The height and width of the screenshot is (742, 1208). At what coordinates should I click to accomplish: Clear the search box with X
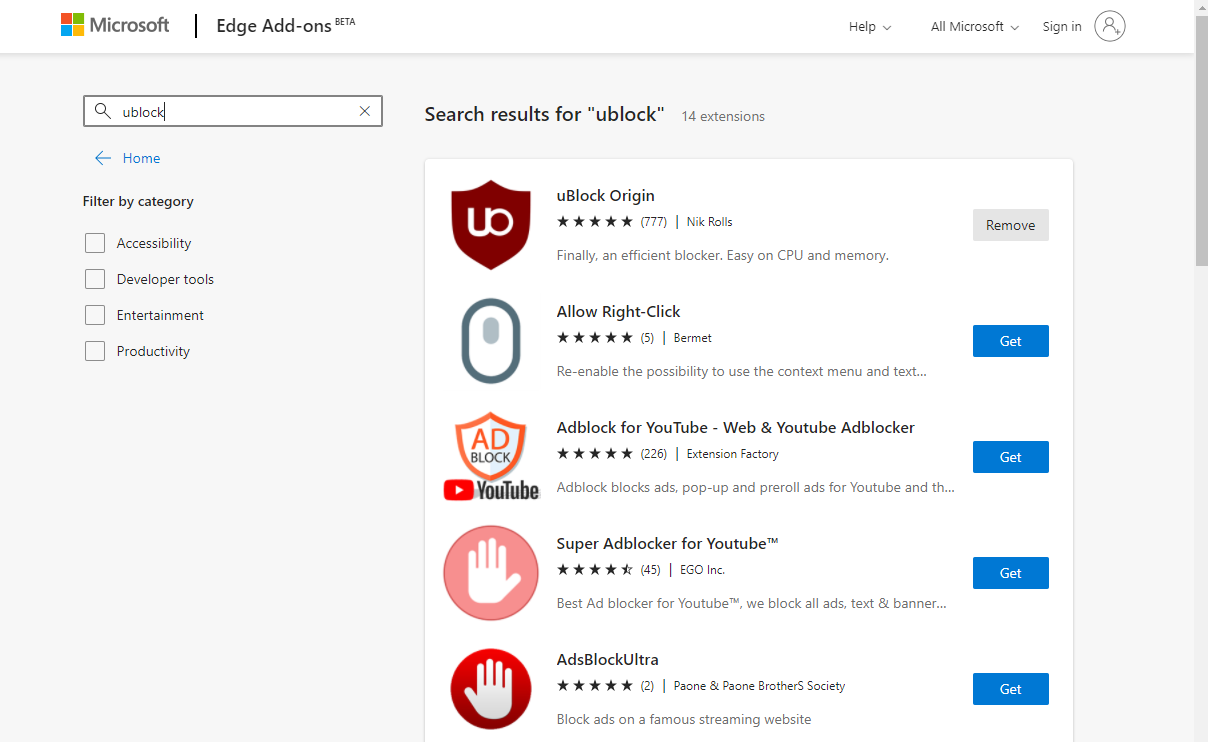365,111
